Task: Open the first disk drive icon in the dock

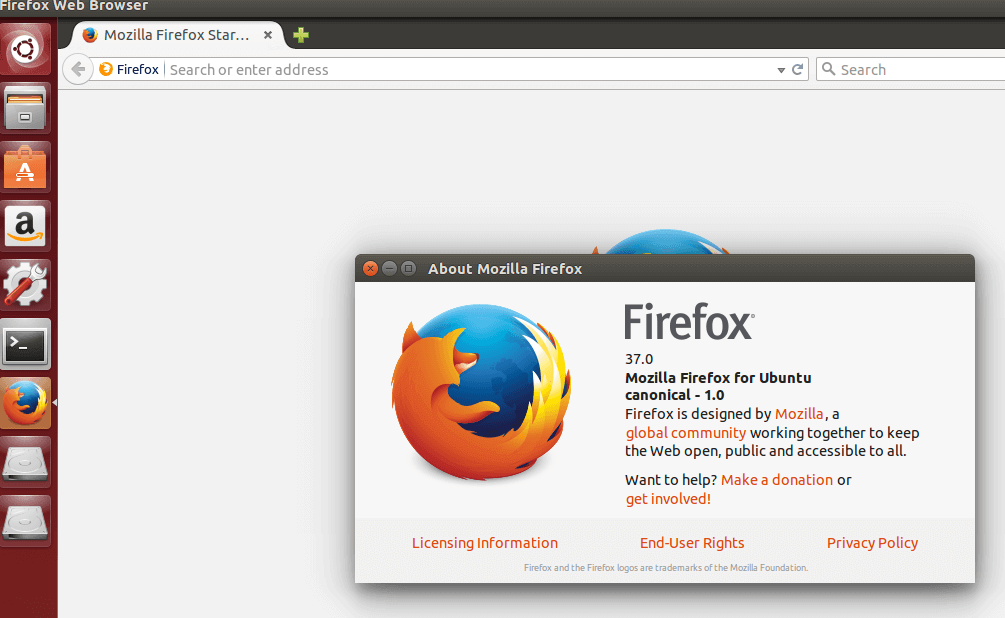Action: point(26,462)
